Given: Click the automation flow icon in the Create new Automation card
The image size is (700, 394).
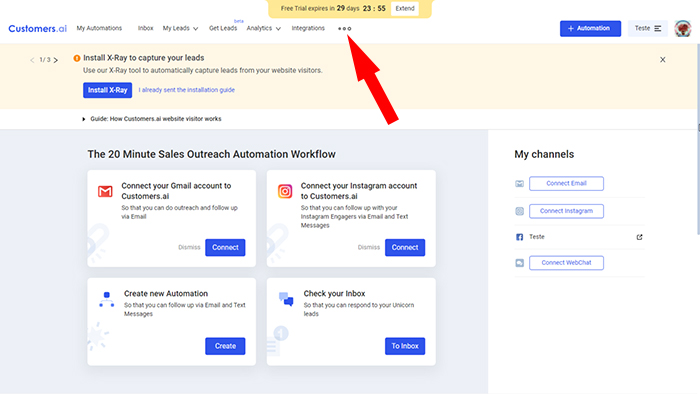Looking at the screenshot, I should [106, 300].
